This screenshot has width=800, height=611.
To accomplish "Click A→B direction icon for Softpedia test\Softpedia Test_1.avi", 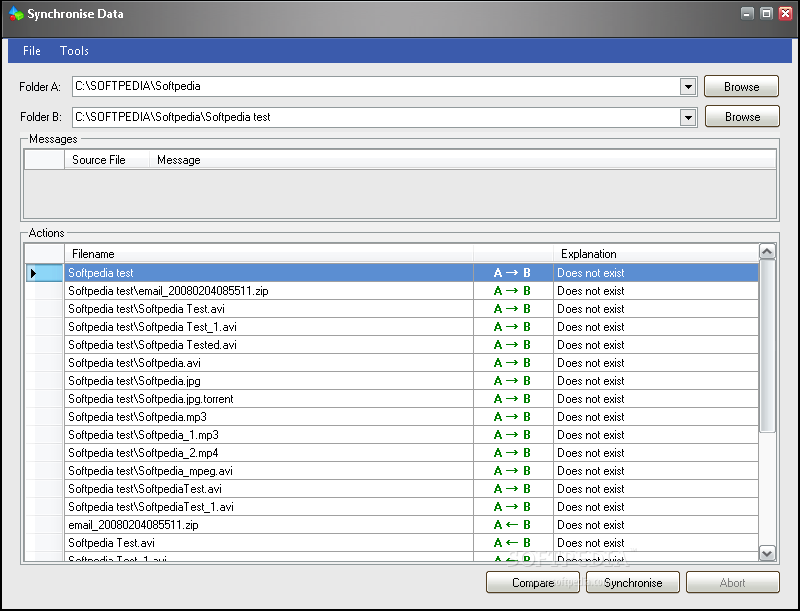I will tap(512, 327).
